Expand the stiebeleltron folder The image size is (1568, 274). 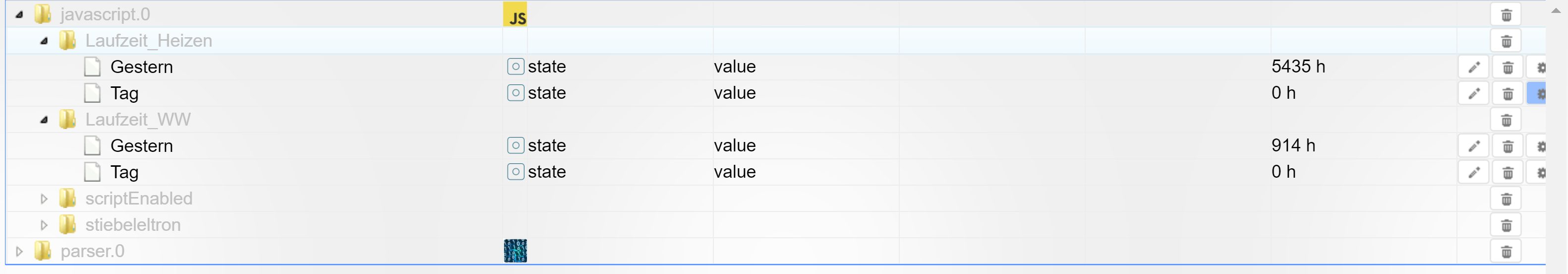44,225
